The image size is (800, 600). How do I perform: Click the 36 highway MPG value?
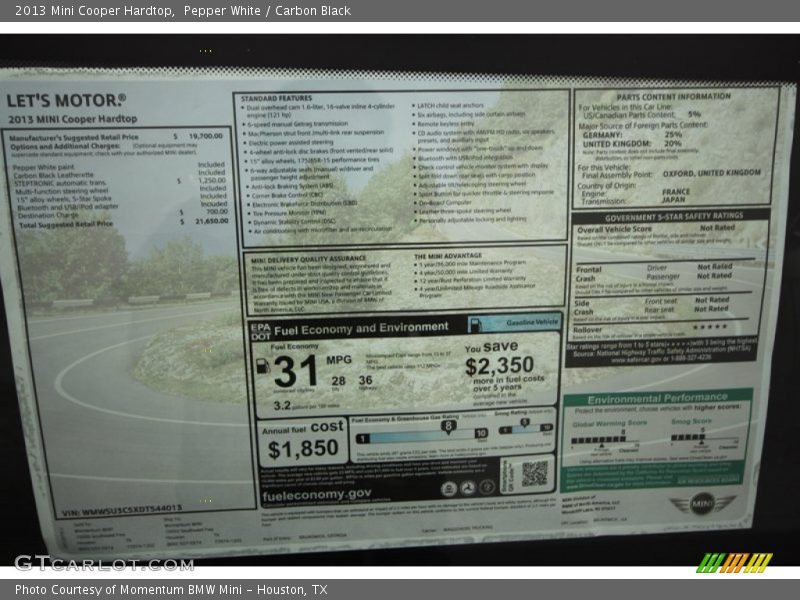[365, 380]
